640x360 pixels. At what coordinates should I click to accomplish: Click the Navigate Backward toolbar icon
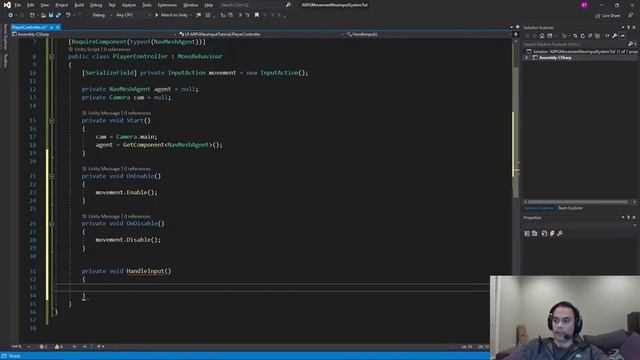[x=11, y=15]
